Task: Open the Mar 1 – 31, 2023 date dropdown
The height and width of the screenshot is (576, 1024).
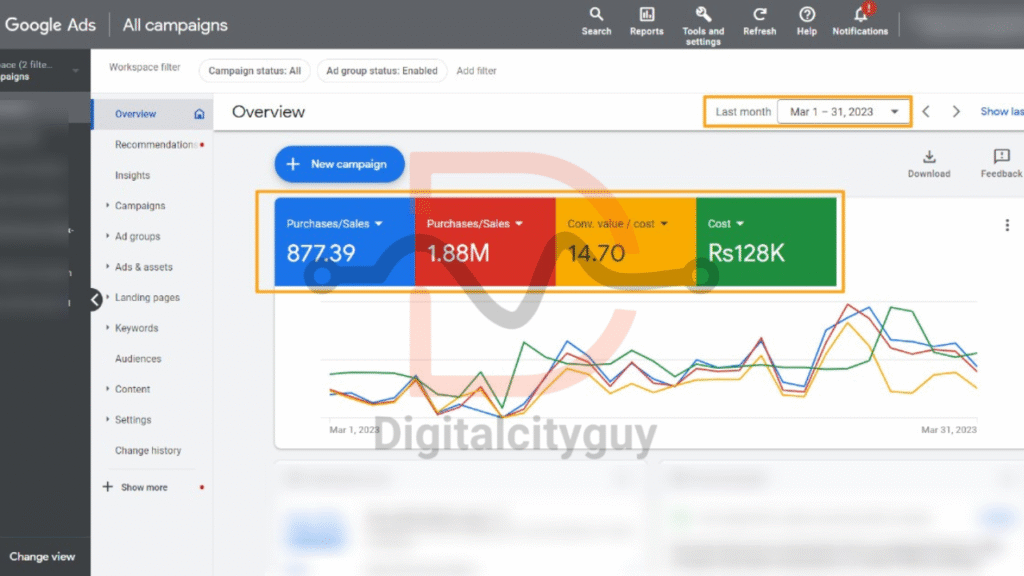Action: [x=844, y=112]
